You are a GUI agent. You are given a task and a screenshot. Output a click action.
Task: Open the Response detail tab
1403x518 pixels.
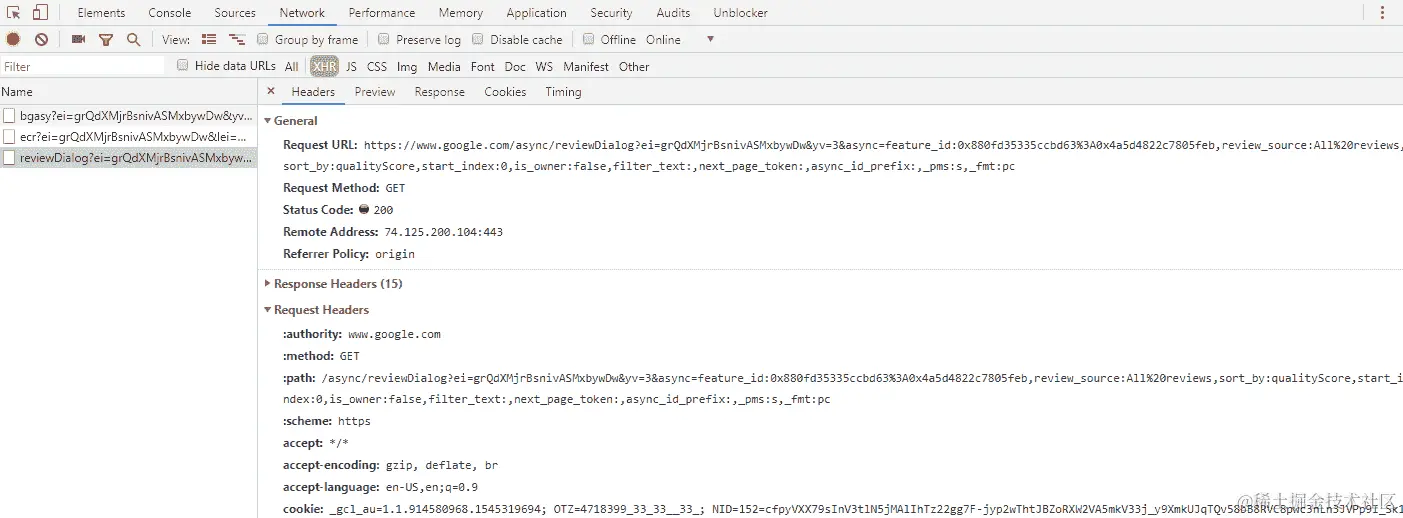tap(440, 92)
